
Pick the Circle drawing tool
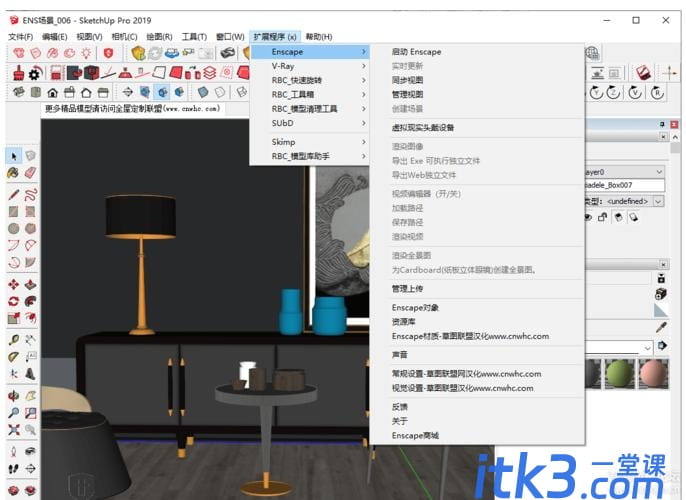coord(14,228)
